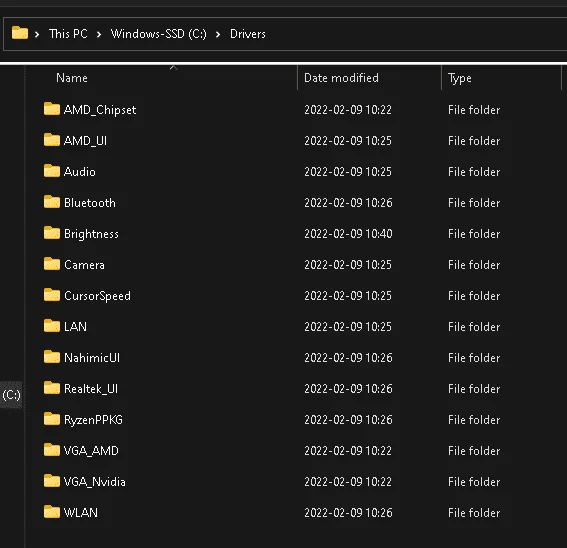This screenshot has width=567, height=548.
Task: Click the Brightness date 2022-02-09 10:40
Action: coord(348,234)
